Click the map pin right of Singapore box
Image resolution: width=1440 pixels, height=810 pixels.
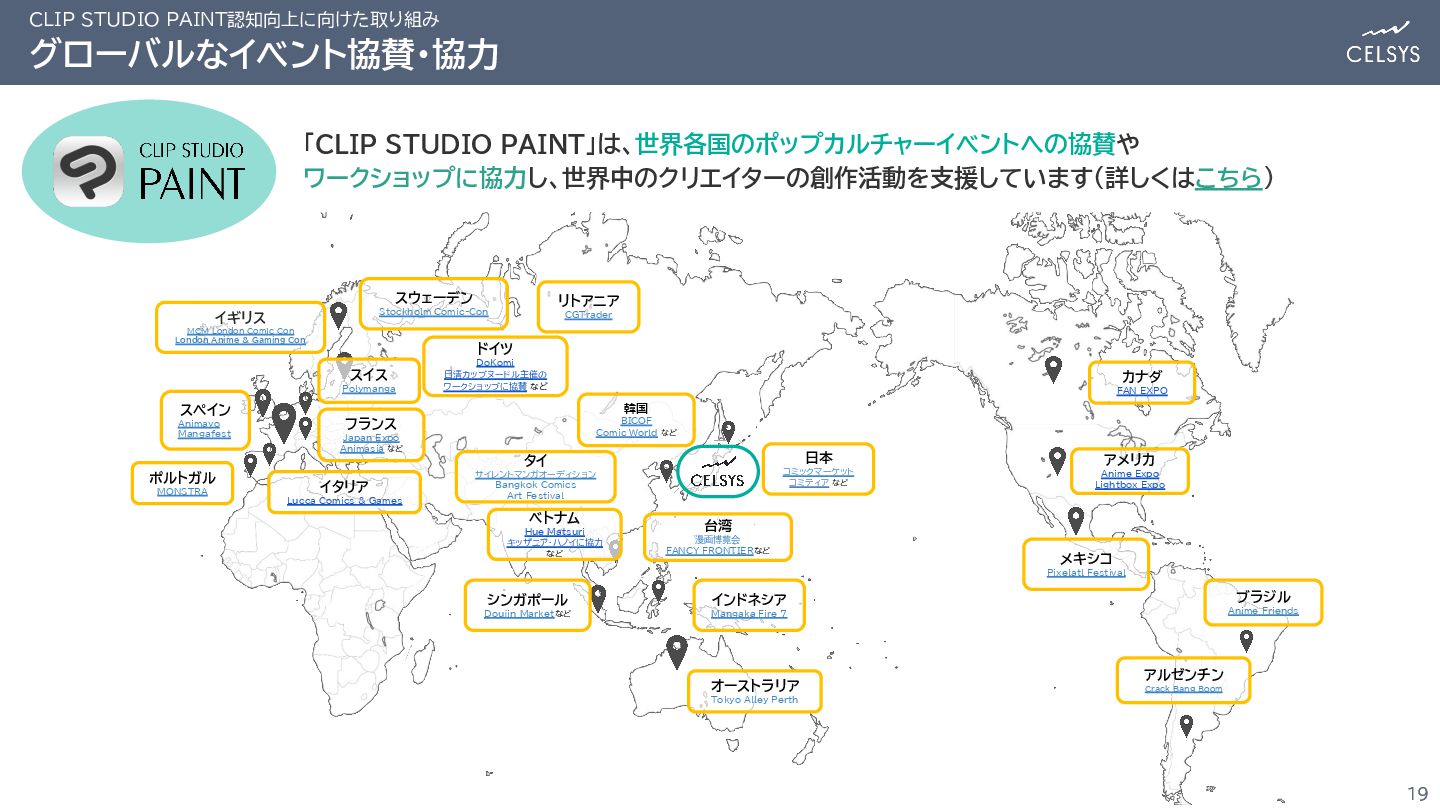598,598
